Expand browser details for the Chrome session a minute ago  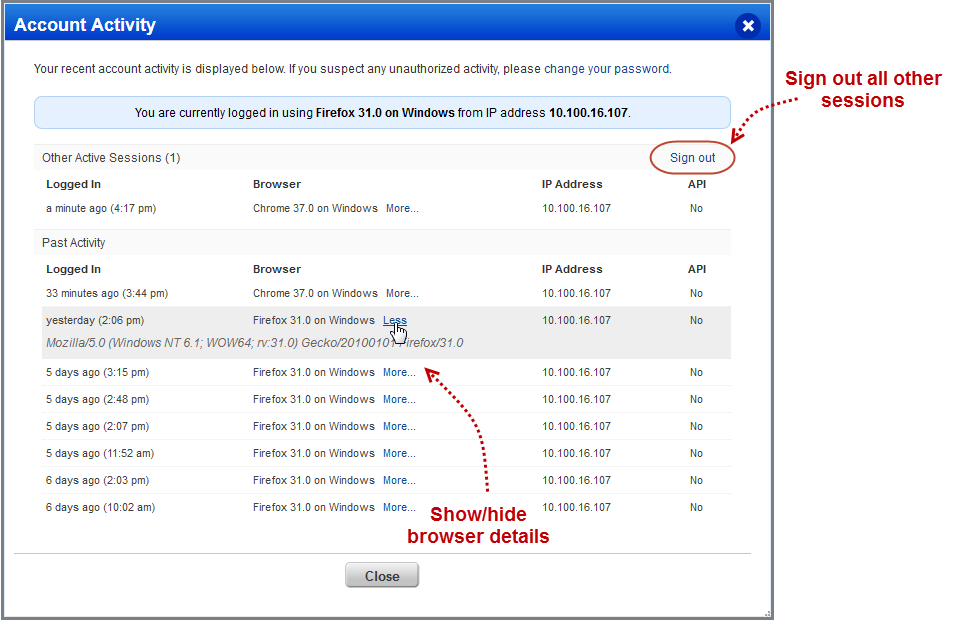coord(401,208)
